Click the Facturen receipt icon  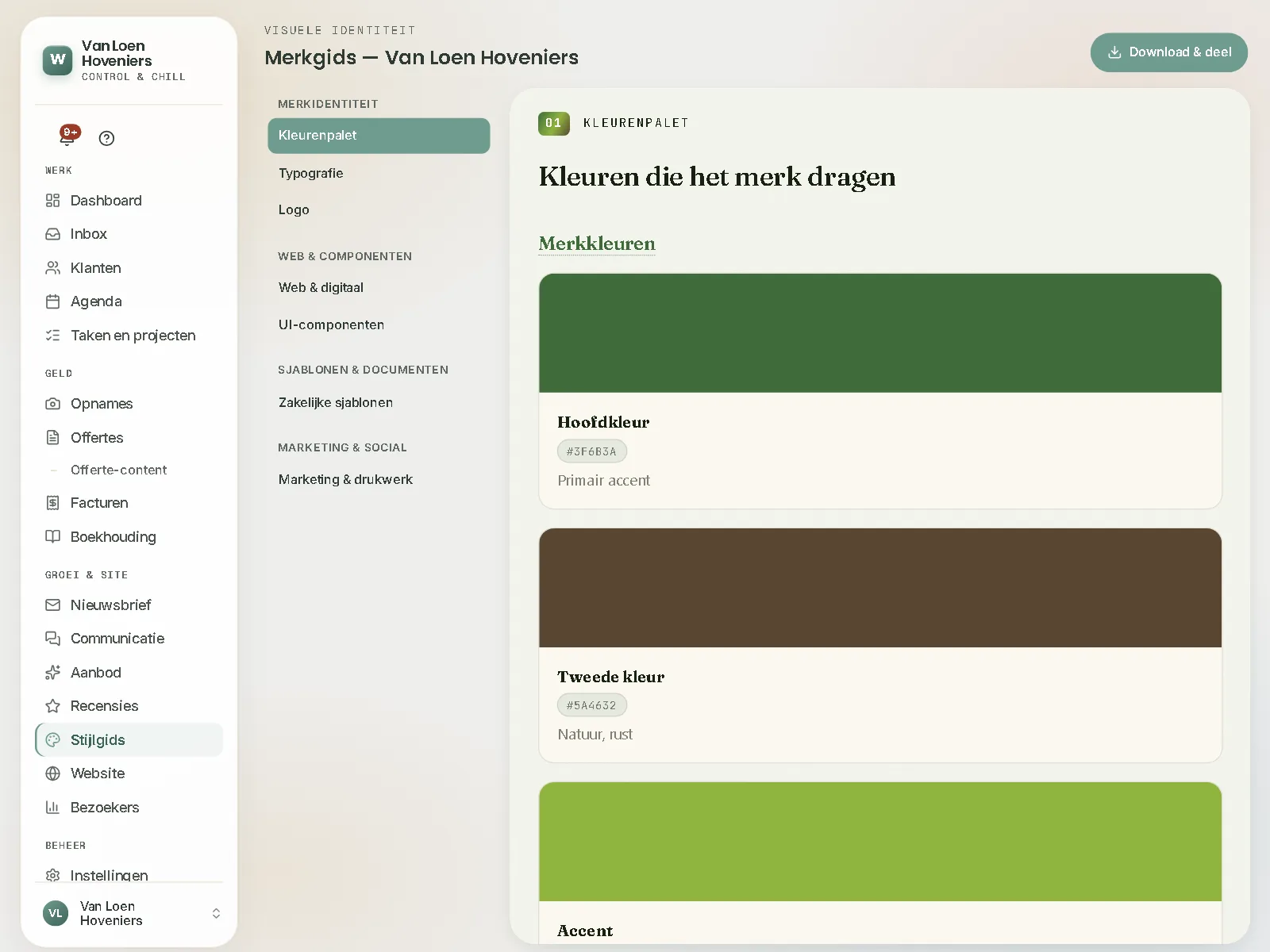click(52, 503)
